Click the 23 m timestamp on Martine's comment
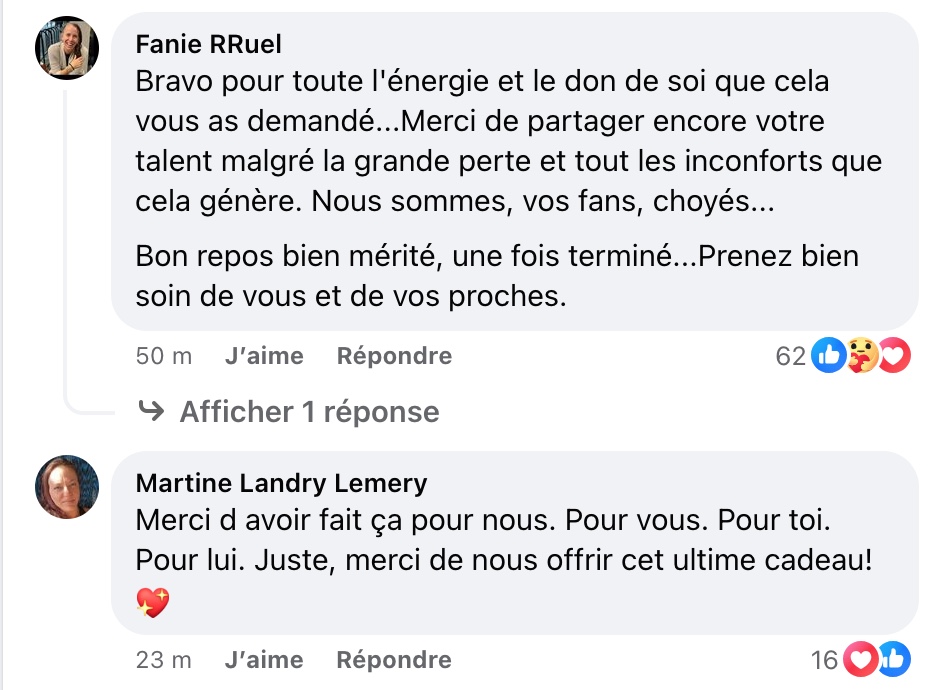948x690 pixels. pos(164,660)
